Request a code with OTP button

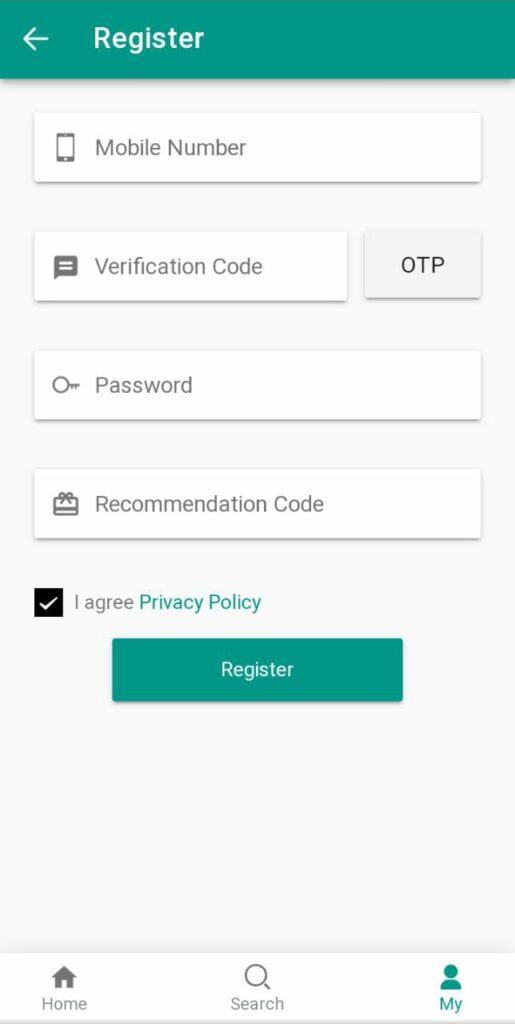[422, 265]
